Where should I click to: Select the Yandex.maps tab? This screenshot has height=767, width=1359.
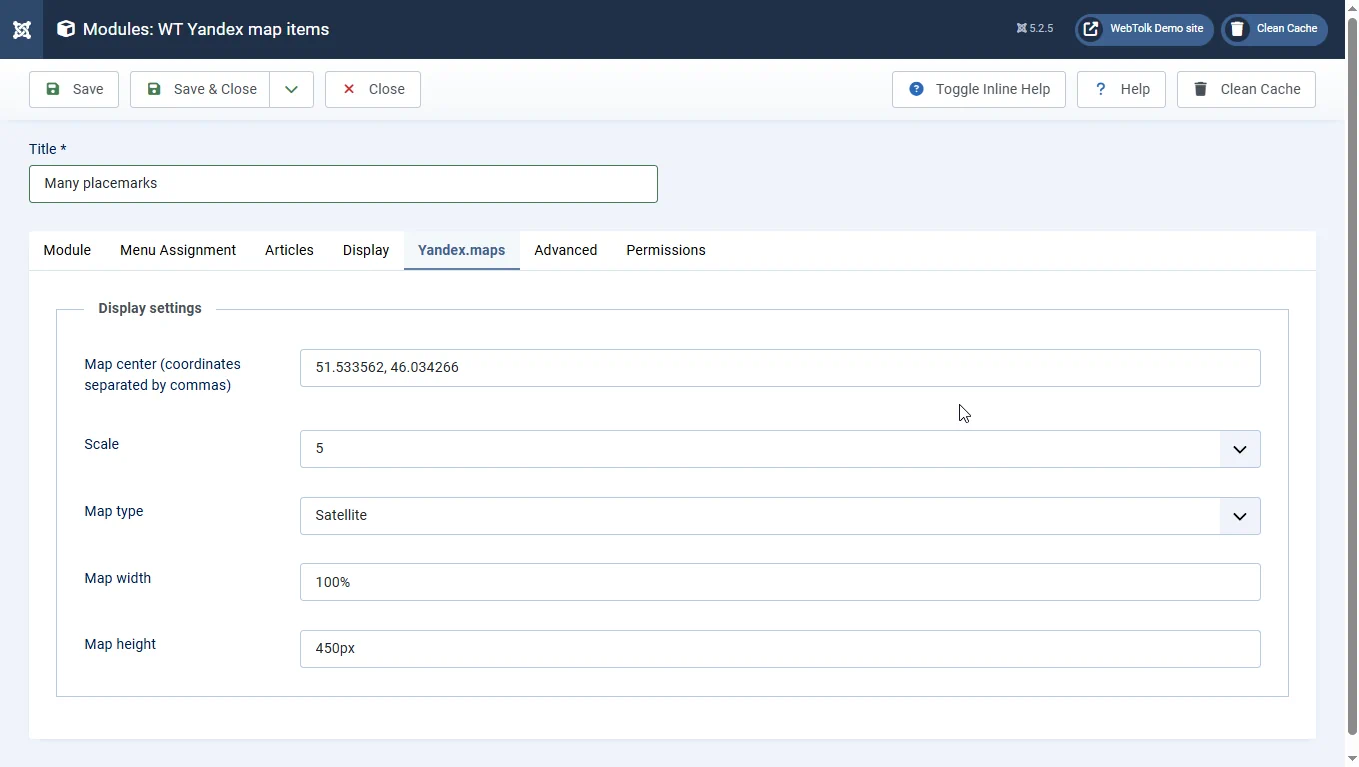pos(461,250)
